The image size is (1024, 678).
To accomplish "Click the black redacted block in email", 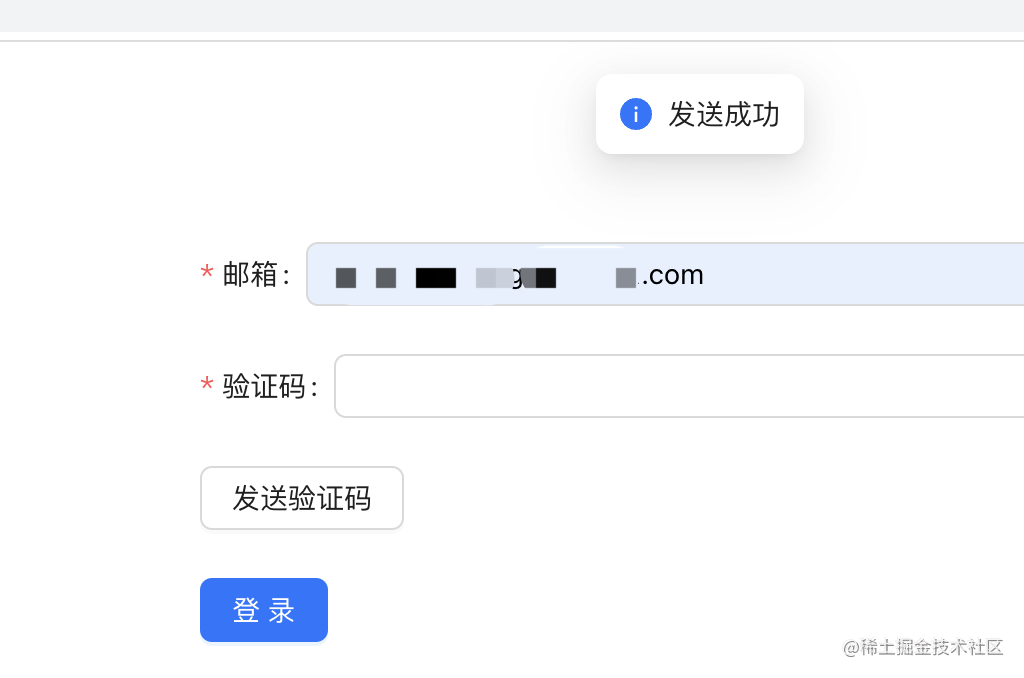I will point(436,277).
